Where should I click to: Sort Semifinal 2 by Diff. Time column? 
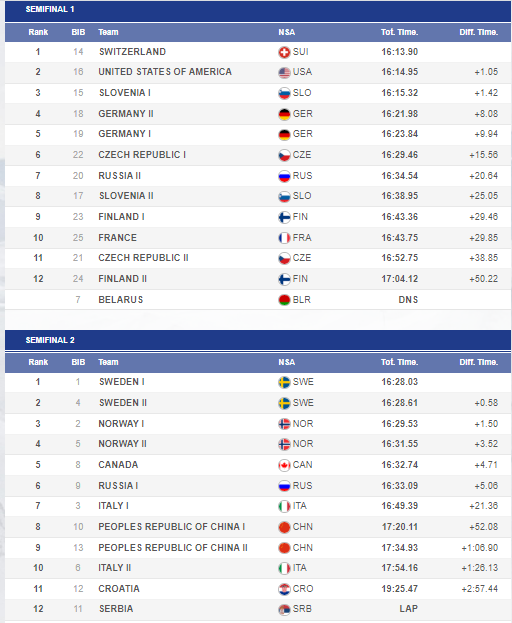[x=478, y=362]
